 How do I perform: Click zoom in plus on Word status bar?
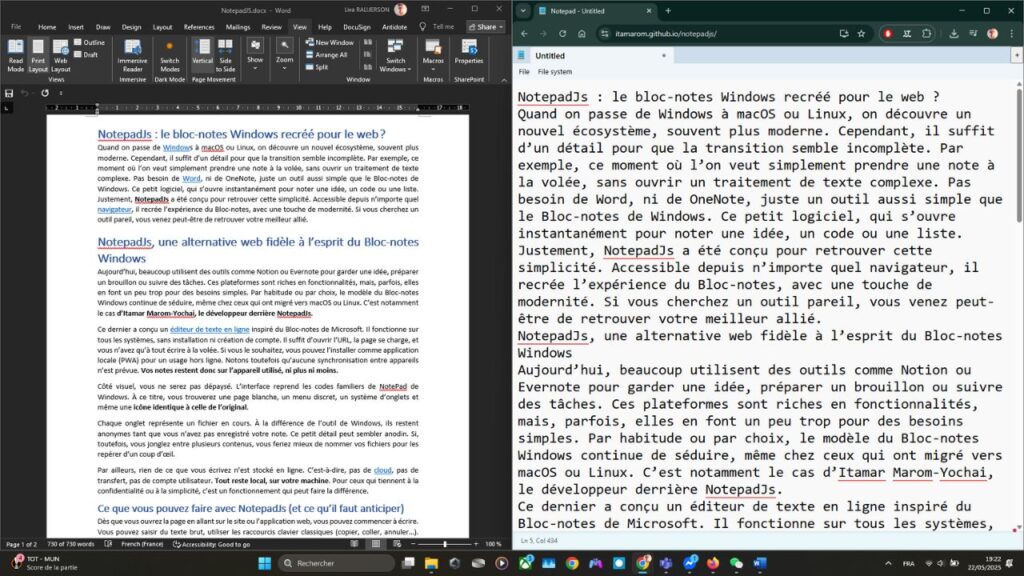pyautogui.click(x=476, y=544)
